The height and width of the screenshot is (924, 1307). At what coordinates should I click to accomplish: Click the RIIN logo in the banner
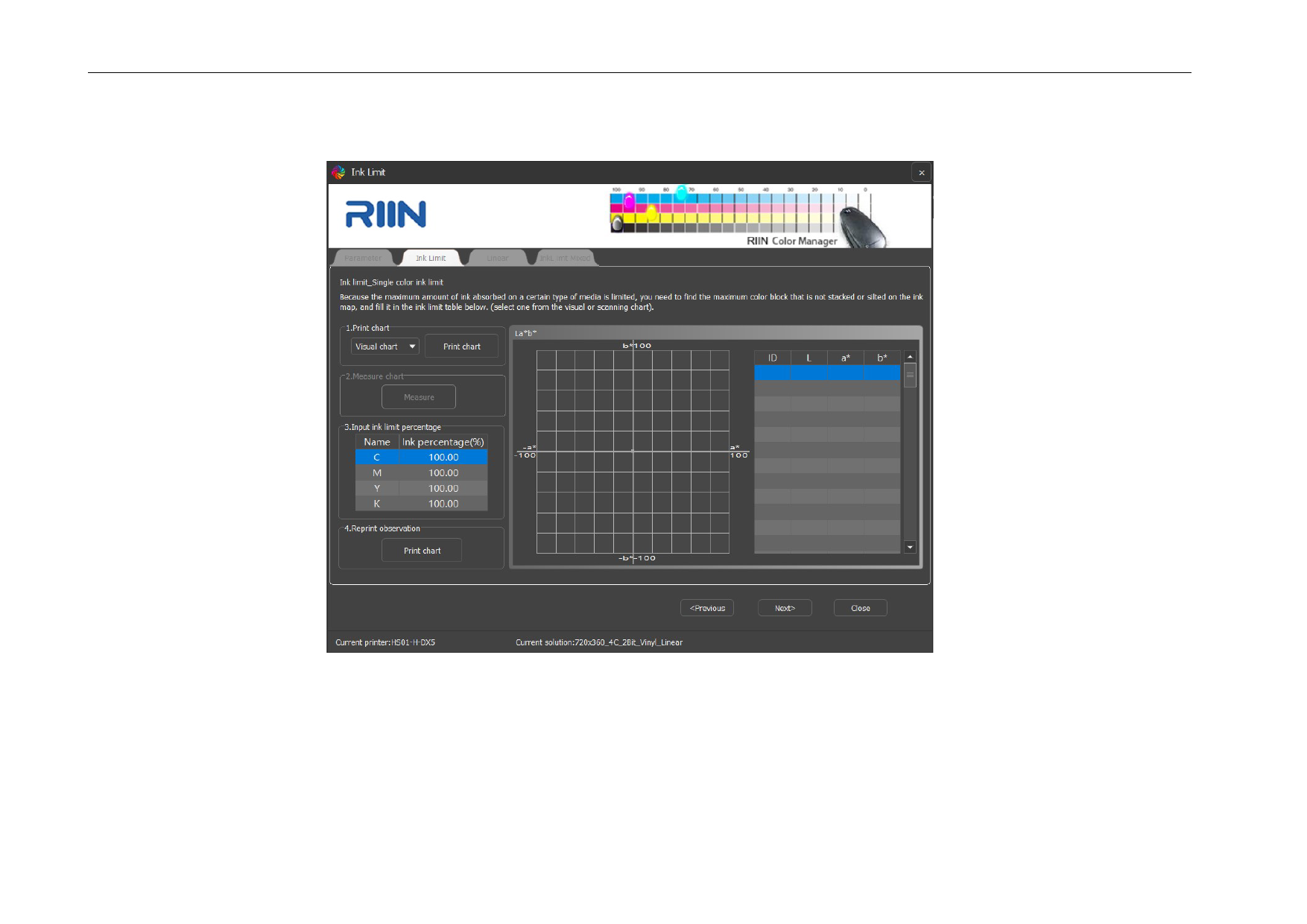tap(385, 215)
